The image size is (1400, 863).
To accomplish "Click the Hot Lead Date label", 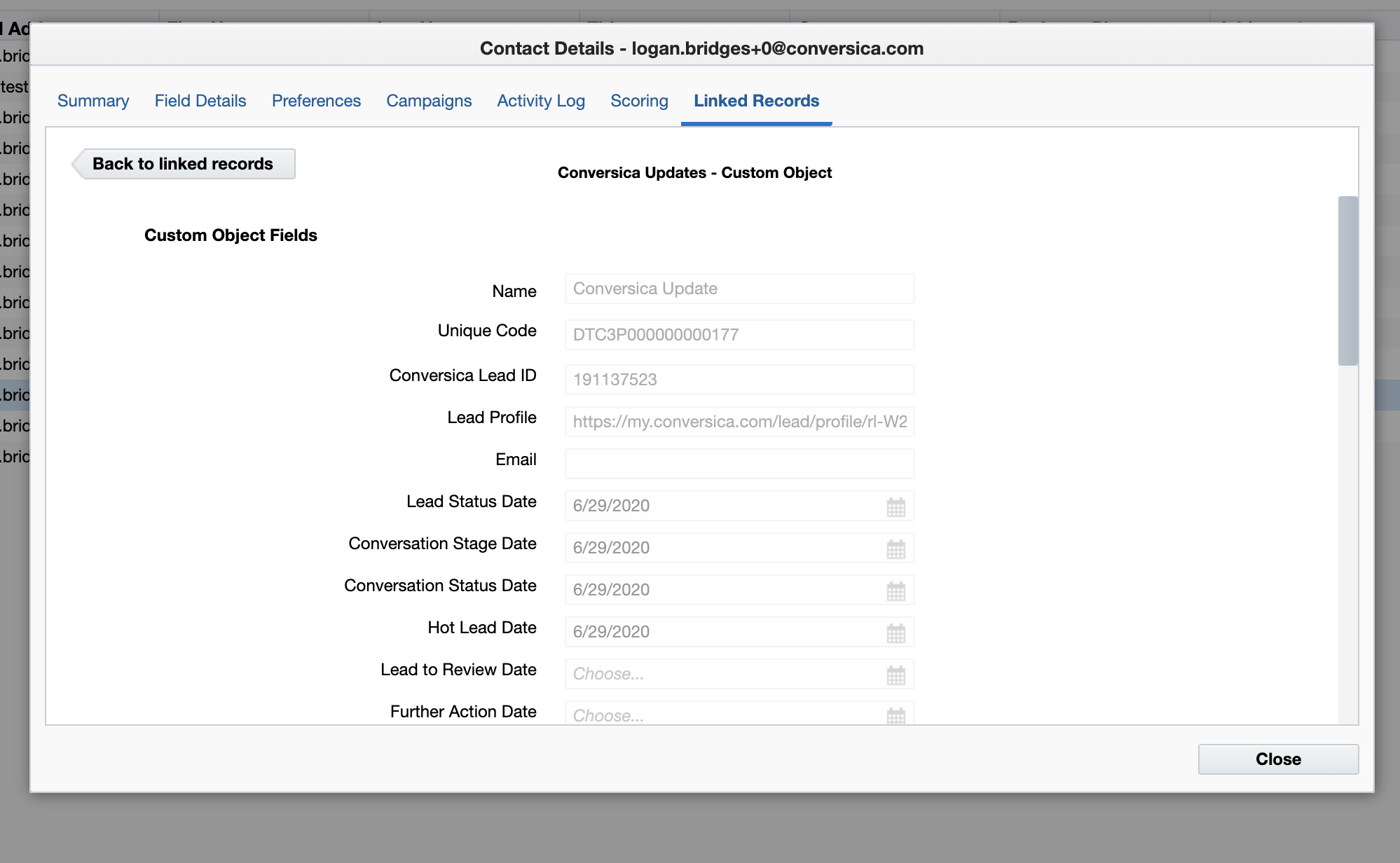I will pyautogui.click(x=482, y=628).
